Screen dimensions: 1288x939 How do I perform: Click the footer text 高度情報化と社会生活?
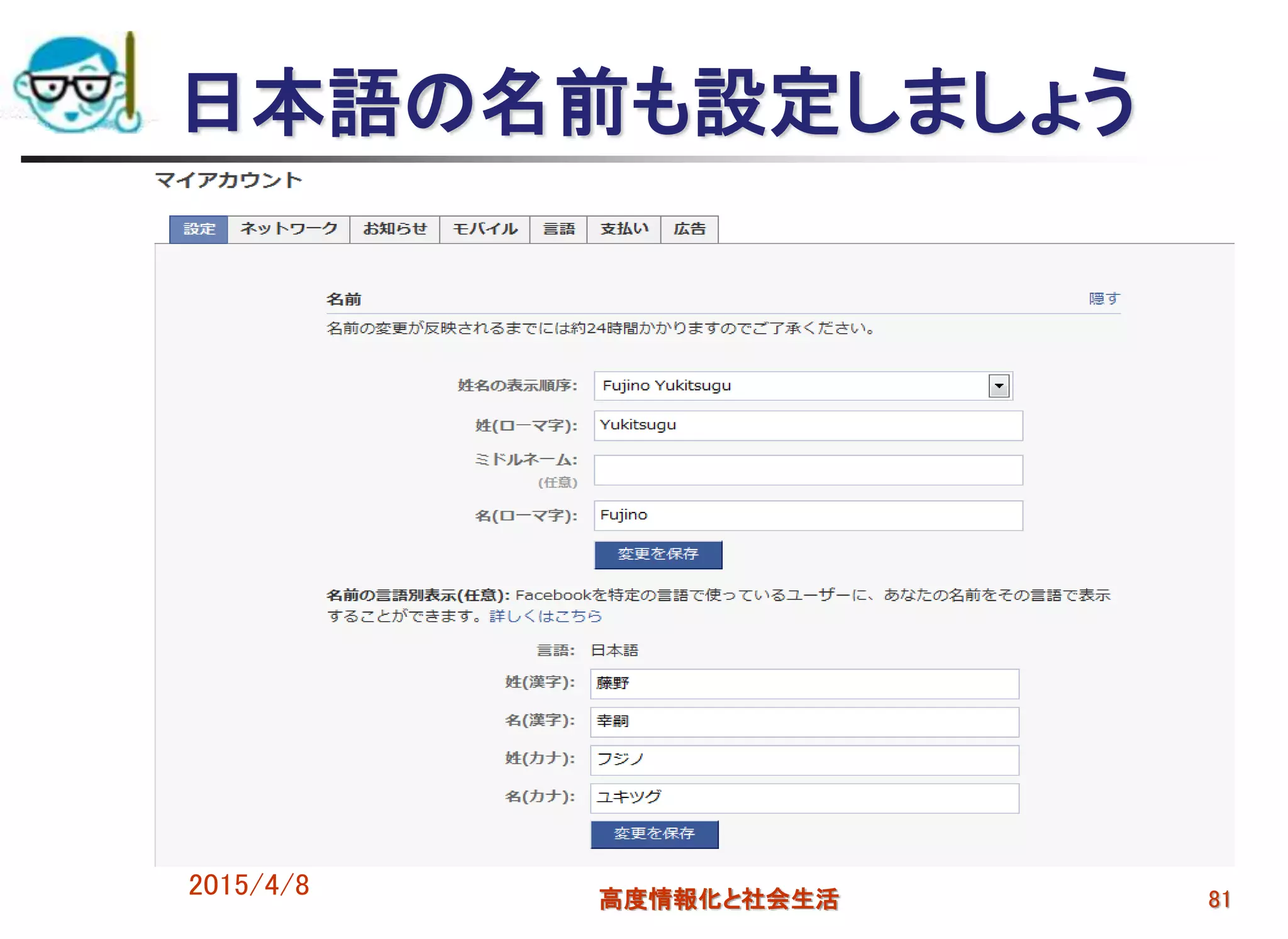[x=718, y=899]
